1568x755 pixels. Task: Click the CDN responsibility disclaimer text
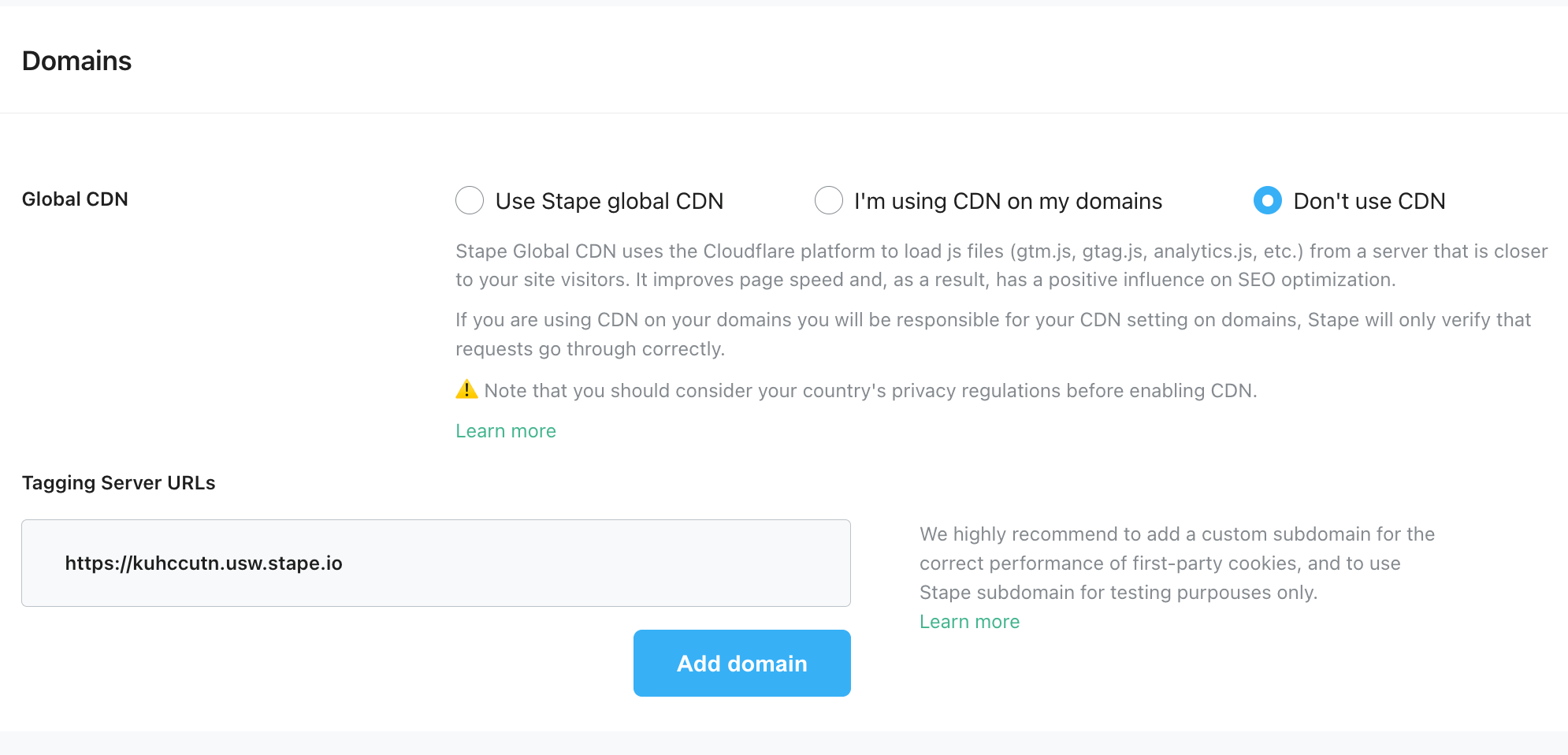(x=993, y=333)
